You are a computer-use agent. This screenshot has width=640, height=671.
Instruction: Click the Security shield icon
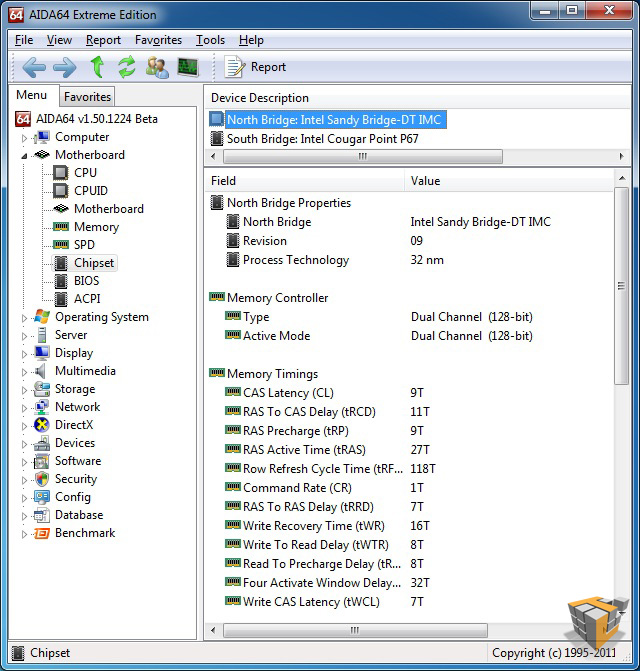coord(42,479)
